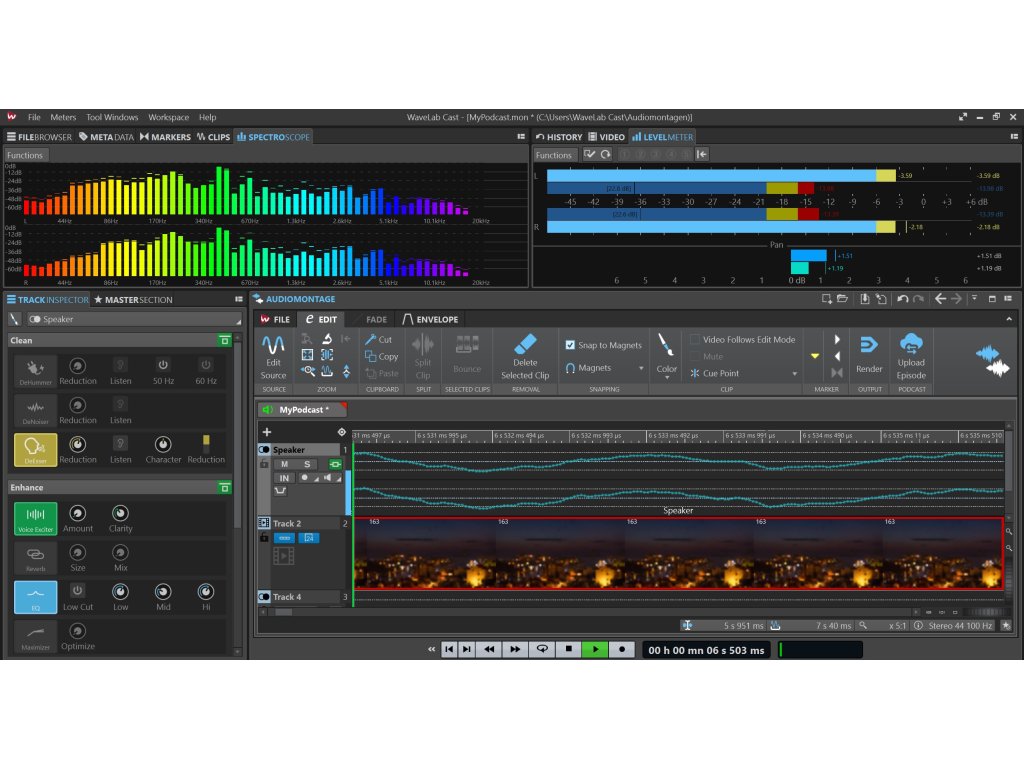
Task: Click the large waveform icon at ribbon right
Action: coord(993,361)
